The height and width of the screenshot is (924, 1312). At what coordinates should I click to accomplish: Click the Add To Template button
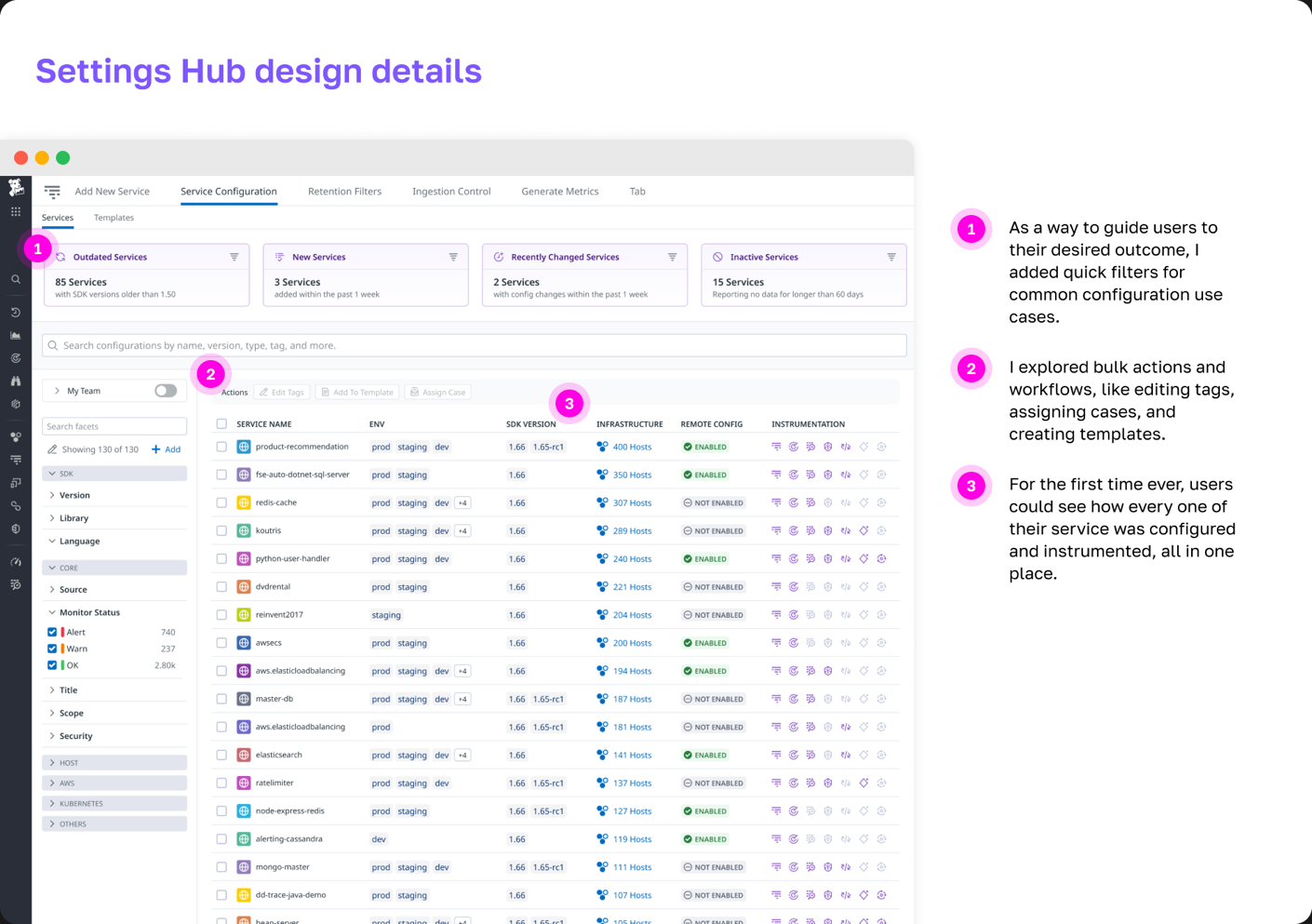coord(357,392)
